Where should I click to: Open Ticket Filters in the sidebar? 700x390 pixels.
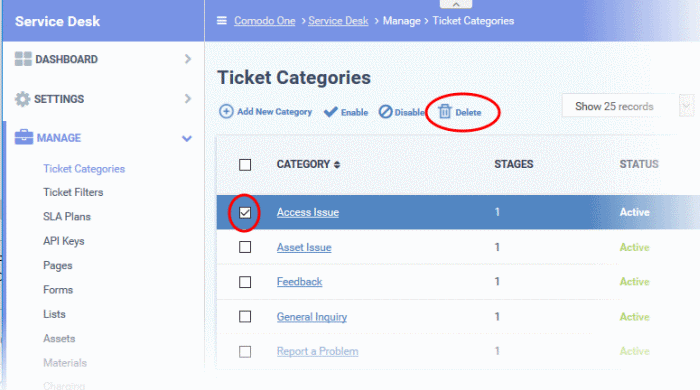click(x=73, y=192)
